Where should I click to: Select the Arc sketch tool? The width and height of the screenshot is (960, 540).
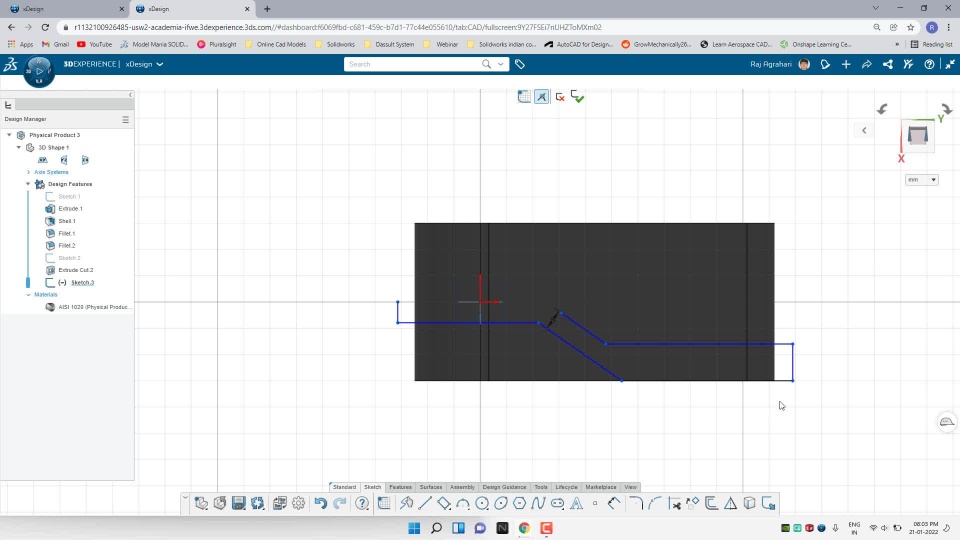(463, 503)
